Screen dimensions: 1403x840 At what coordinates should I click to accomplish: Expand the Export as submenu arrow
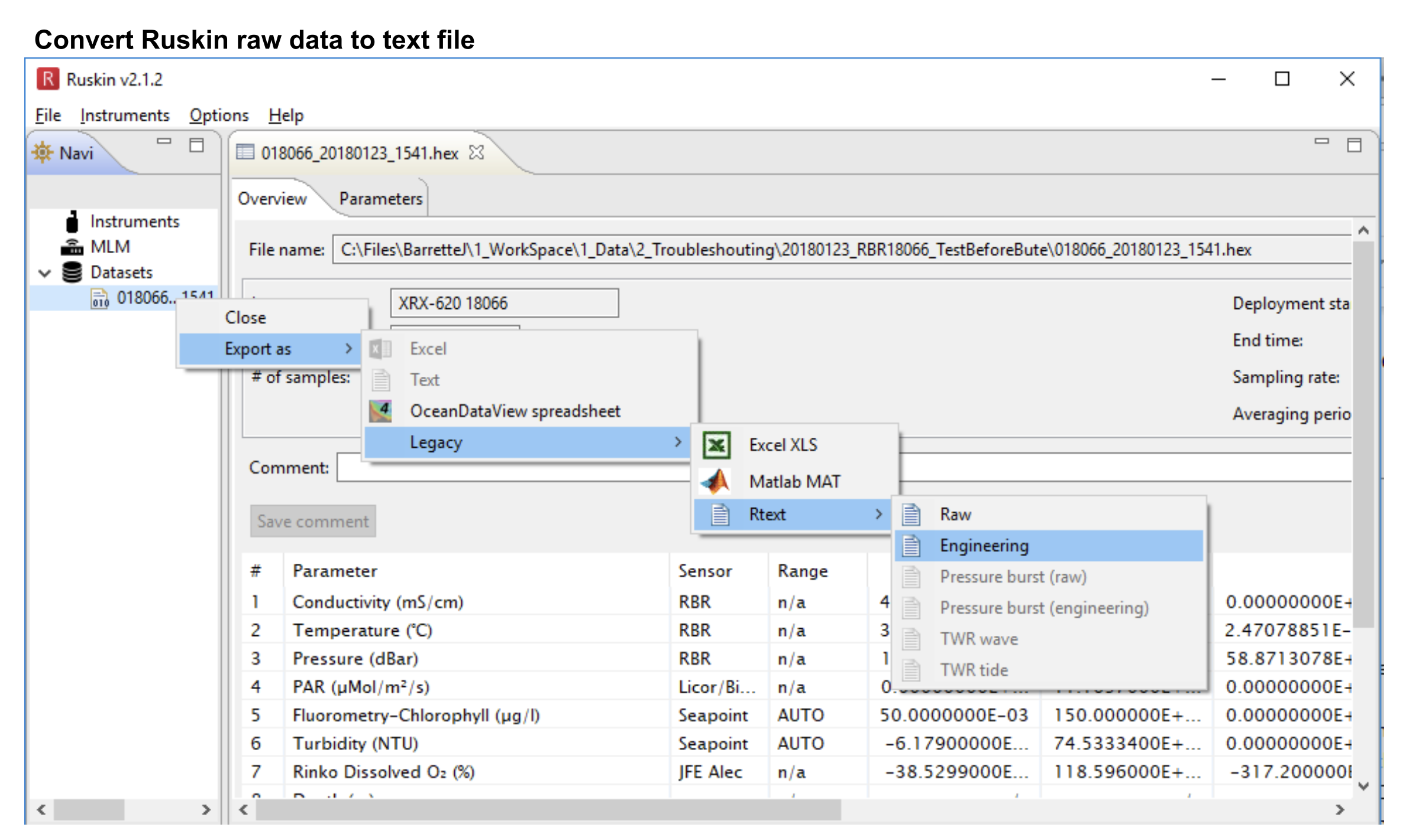coord(348,349)
